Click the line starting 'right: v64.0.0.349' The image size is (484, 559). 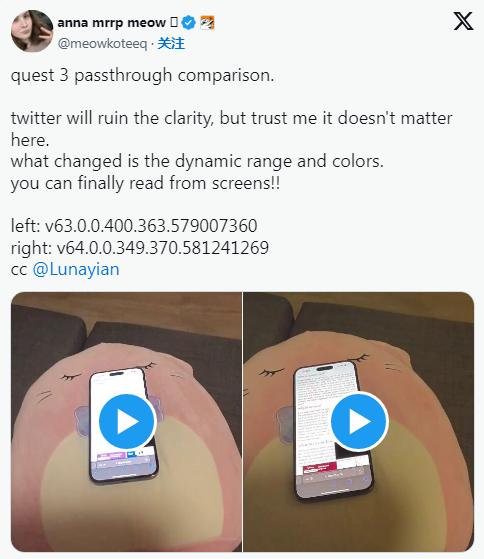point(140,247)
